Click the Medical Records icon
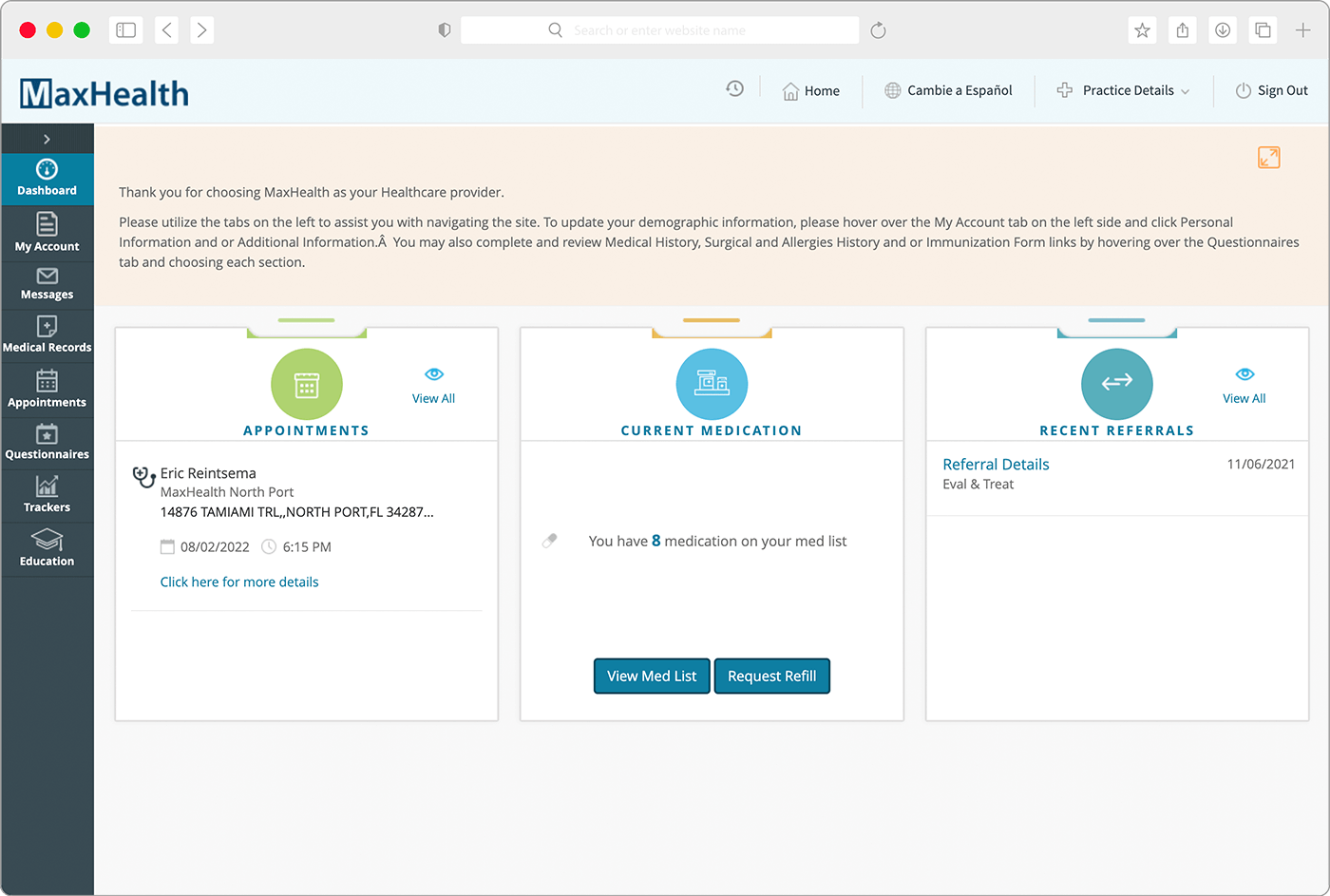 click(x=47, y=332)
